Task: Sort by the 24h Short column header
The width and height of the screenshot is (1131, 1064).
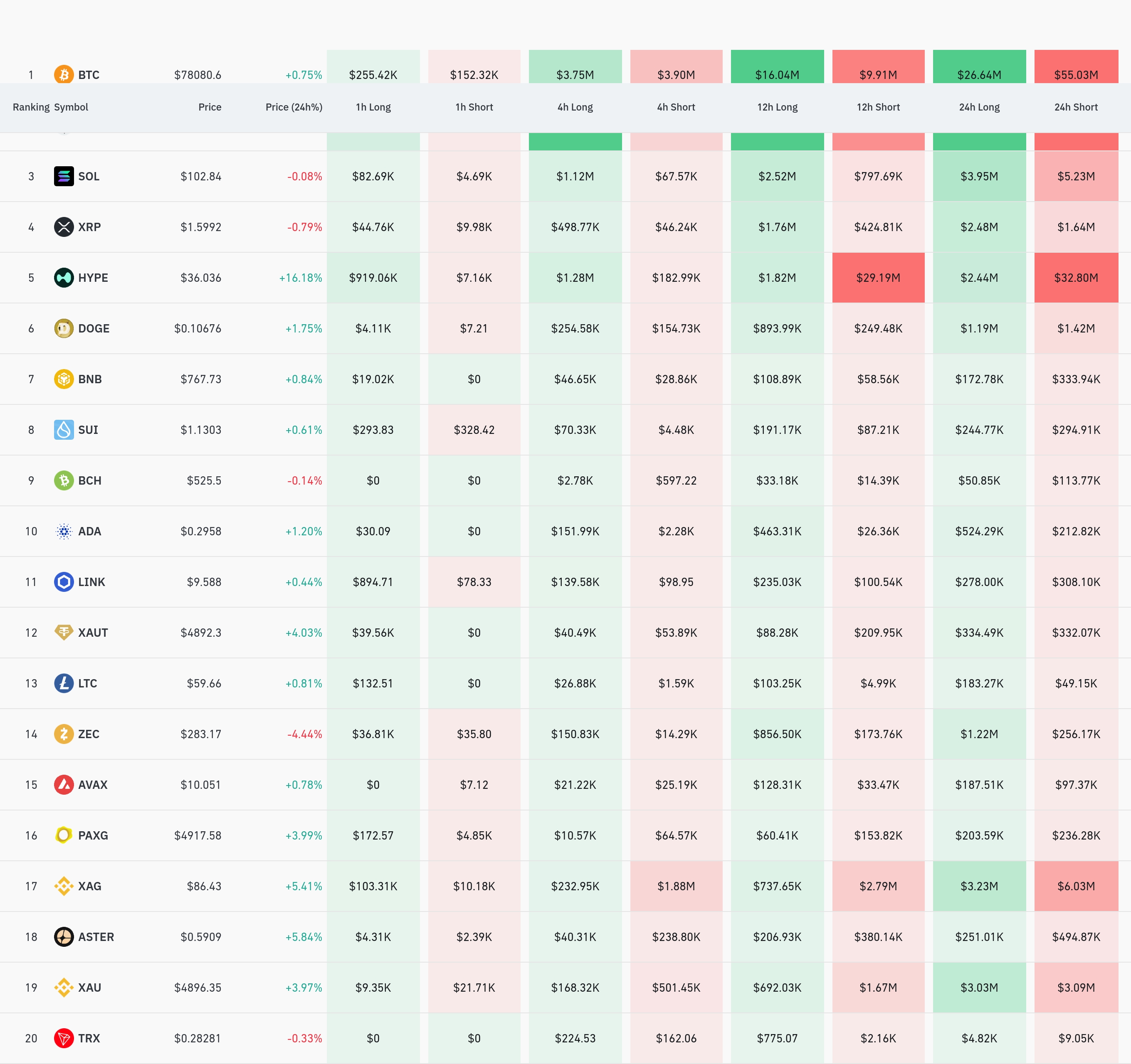Action: coord(1075,107)
